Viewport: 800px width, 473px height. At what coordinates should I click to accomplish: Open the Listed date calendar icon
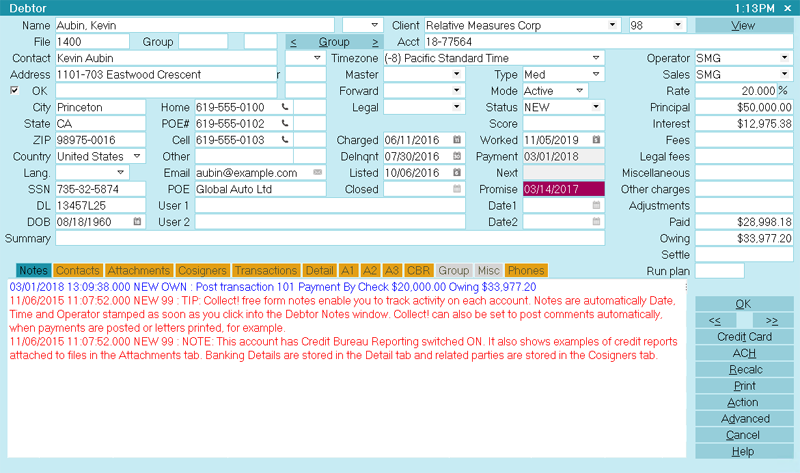pos(457,172)
